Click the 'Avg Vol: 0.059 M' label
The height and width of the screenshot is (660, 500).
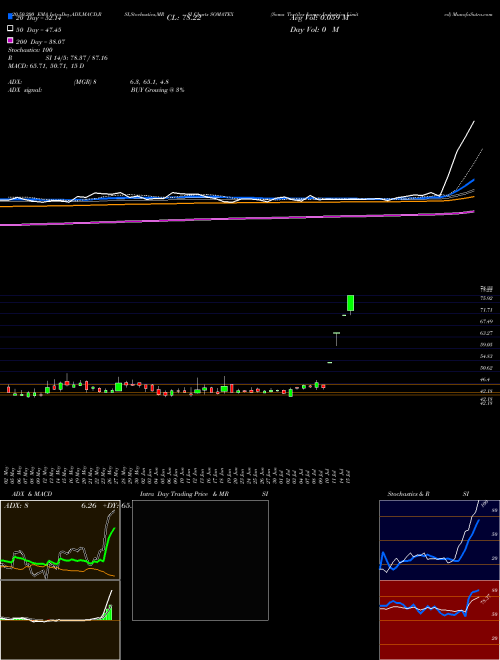(x=319, y=18)
